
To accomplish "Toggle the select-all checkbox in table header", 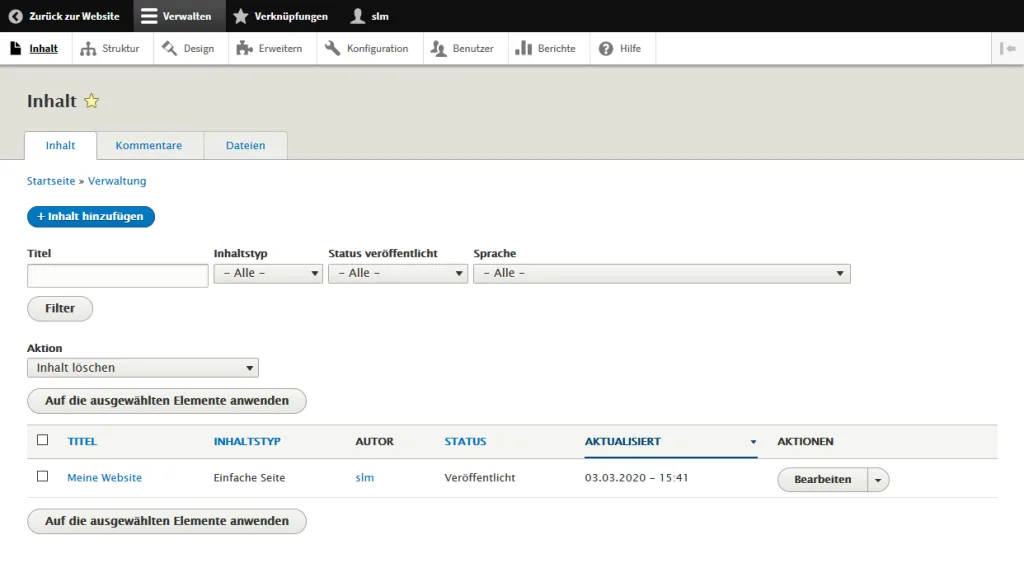I will tap(42, 440).
